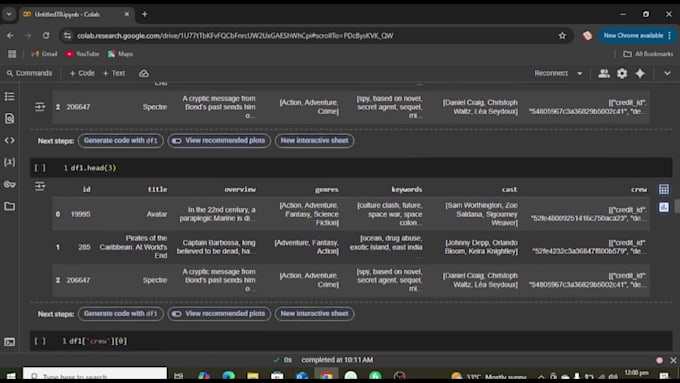This screenshot has height=383, width=680.
Task: Click lower View recommended plots button
Action: (x=219, y=314)
